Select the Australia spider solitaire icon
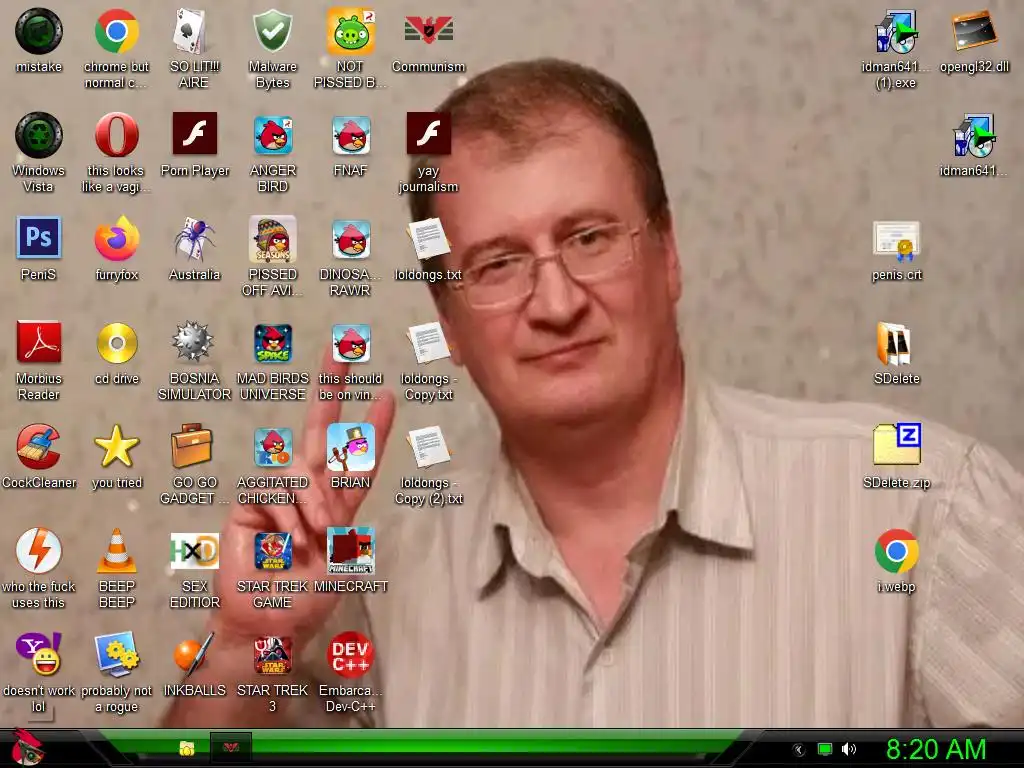The image size is (1024, 768). tap(194, 238)
